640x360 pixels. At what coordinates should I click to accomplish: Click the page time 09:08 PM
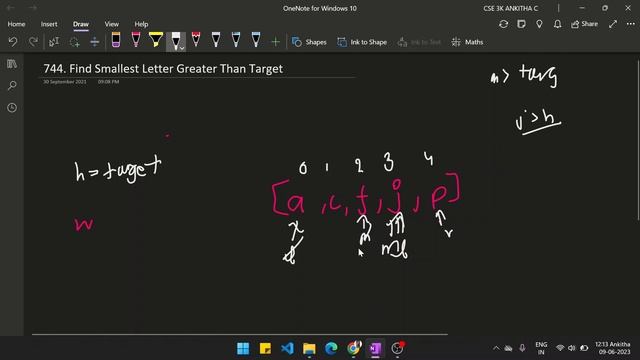coord(108,82)
